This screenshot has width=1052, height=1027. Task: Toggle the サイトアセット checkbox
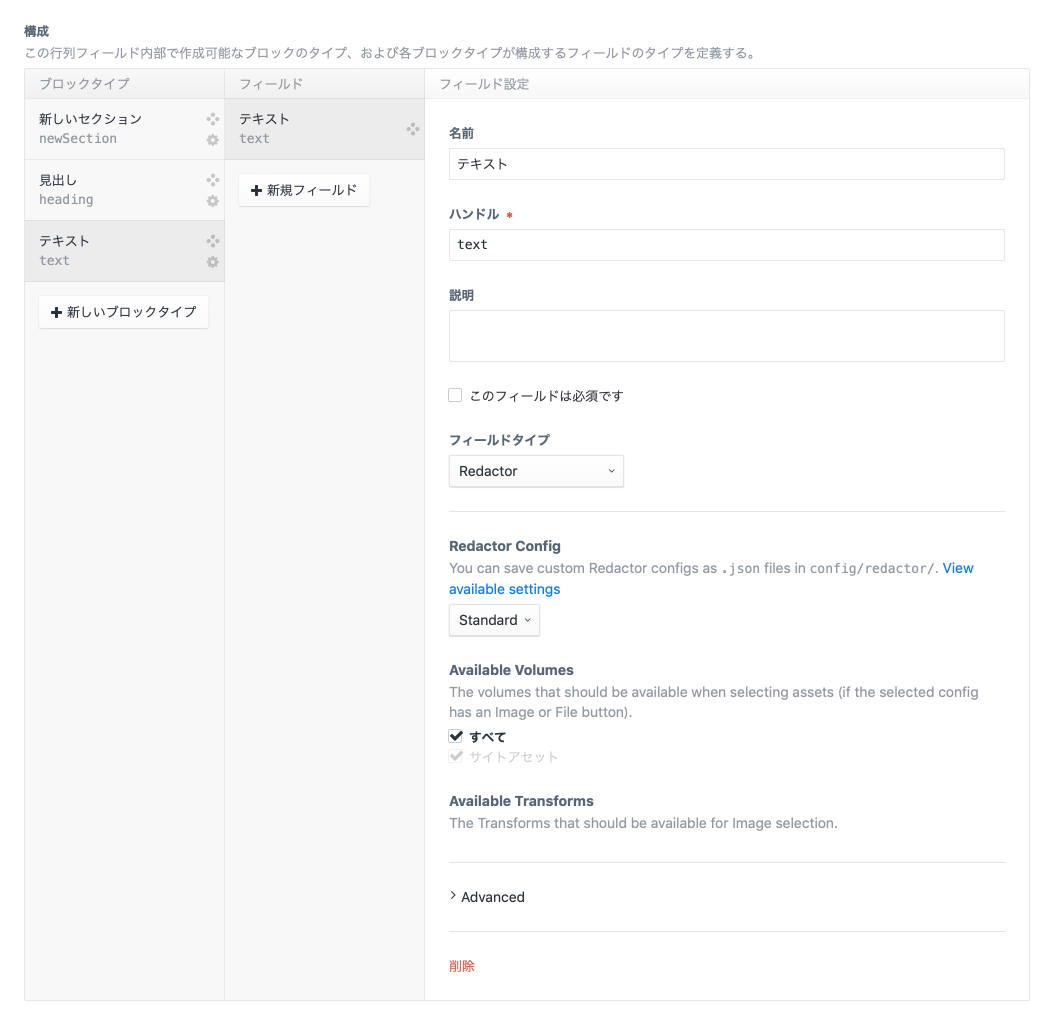click(457, 756)
